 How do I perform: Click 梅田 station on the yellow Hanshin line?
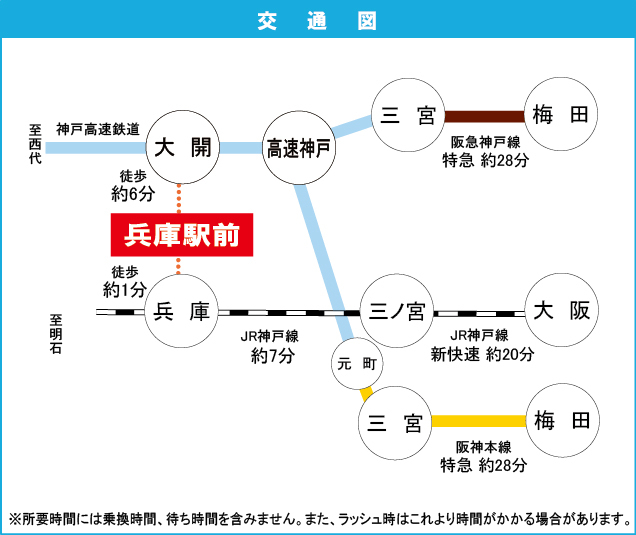(x=561, y=421)
